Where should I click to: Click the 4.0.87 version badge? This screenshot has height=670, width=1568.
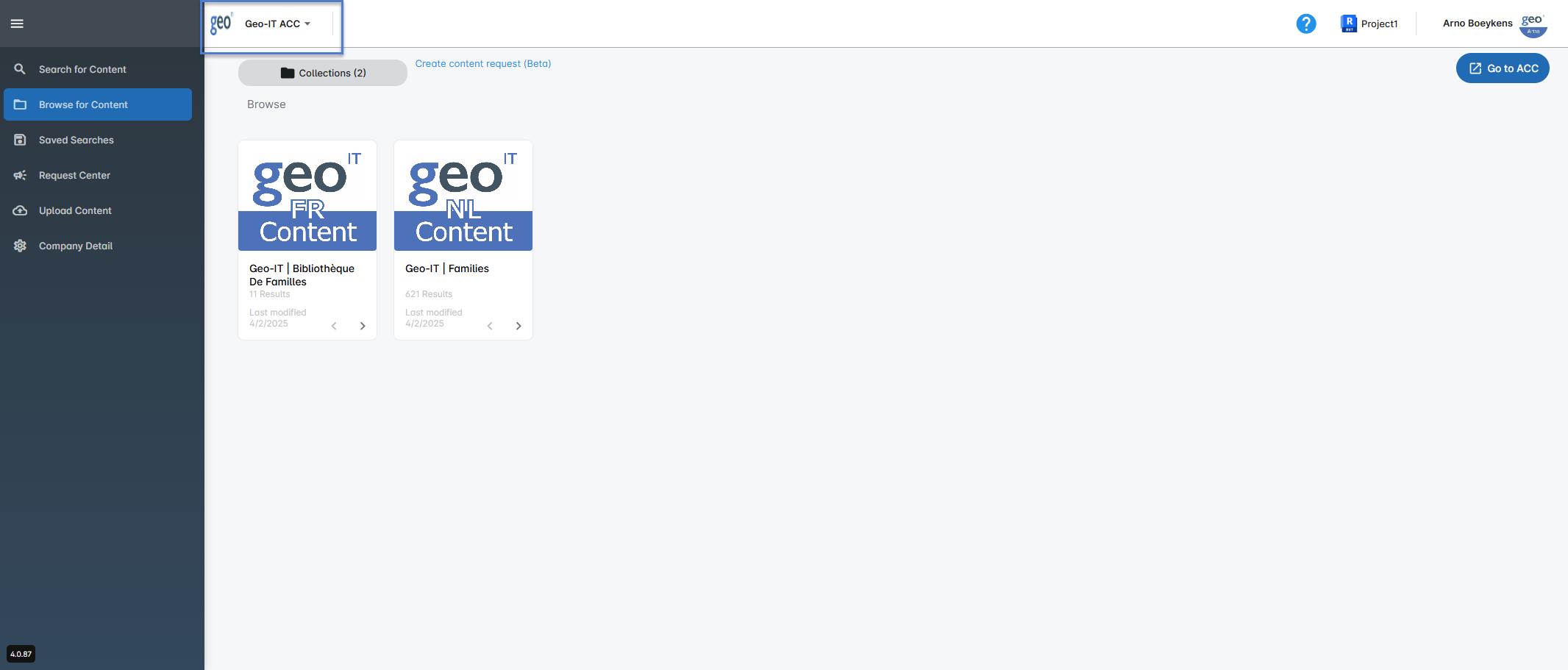pyautogui.click(x=21, y=654)
